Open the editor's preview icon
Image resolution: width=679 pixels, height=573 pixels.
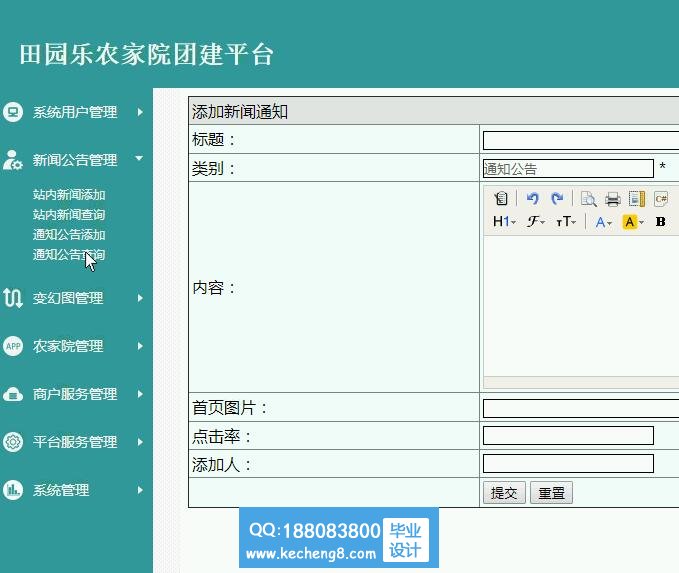click(588, 199)
